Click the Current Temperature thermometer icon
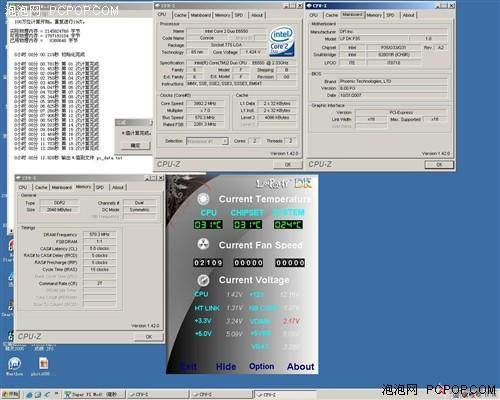 [x=203, y=199]
